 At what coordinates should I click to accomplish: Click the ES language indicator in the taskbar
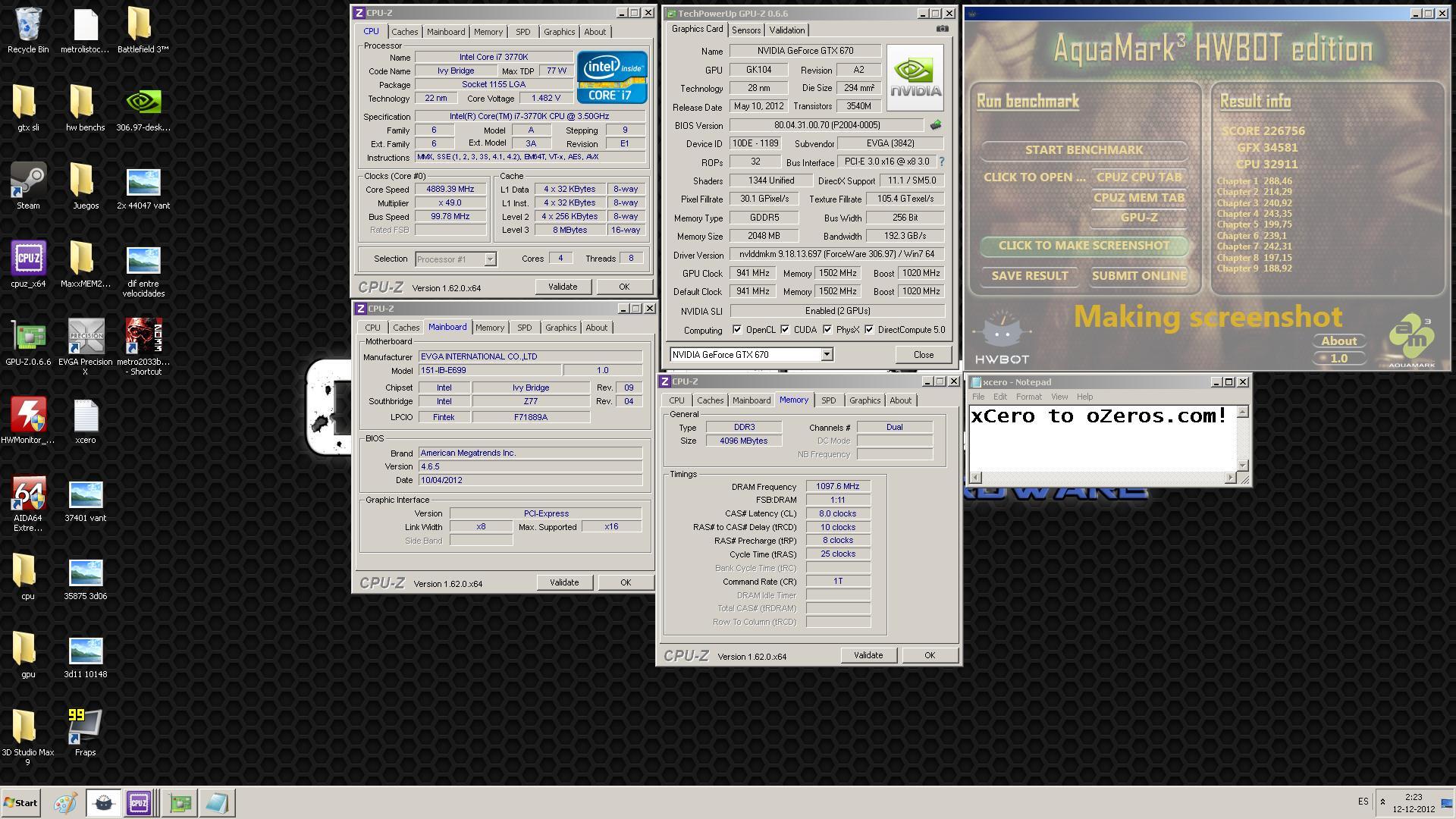pyautogui.click(x=1363, y=802)
